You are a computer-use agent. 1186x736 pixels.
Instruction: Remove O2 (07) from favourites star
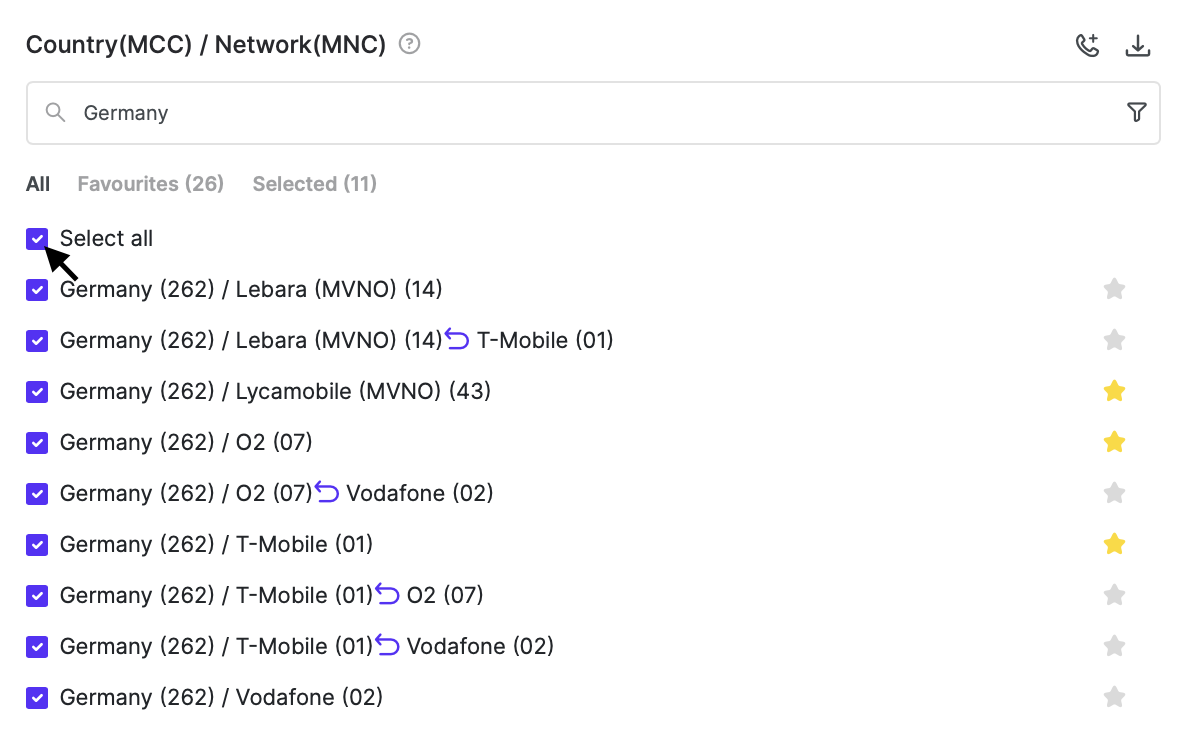click(1114, 442)
